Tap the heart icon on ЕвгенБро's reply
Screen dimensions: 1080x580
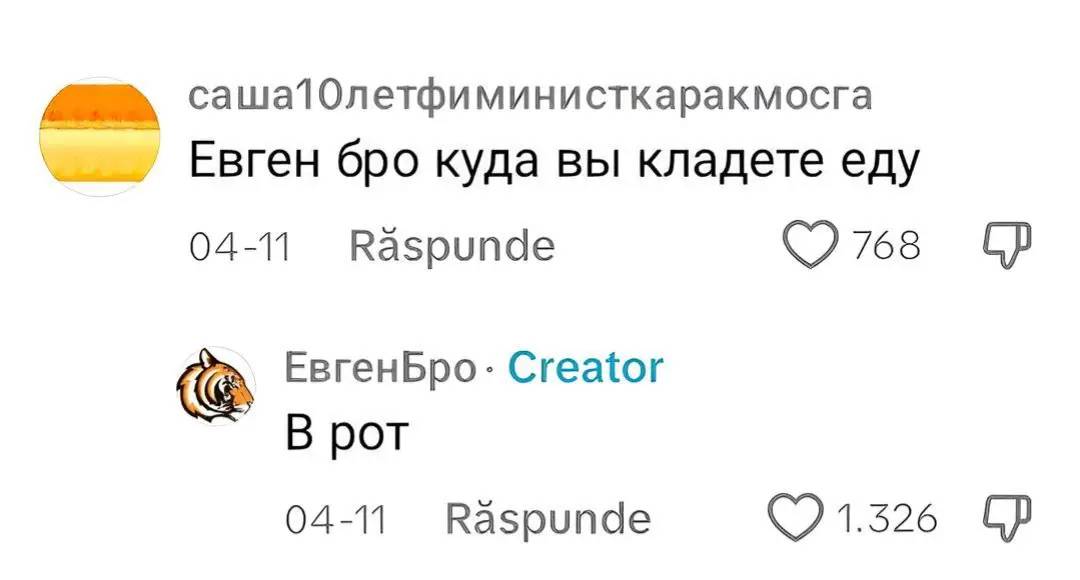point(796,517)
